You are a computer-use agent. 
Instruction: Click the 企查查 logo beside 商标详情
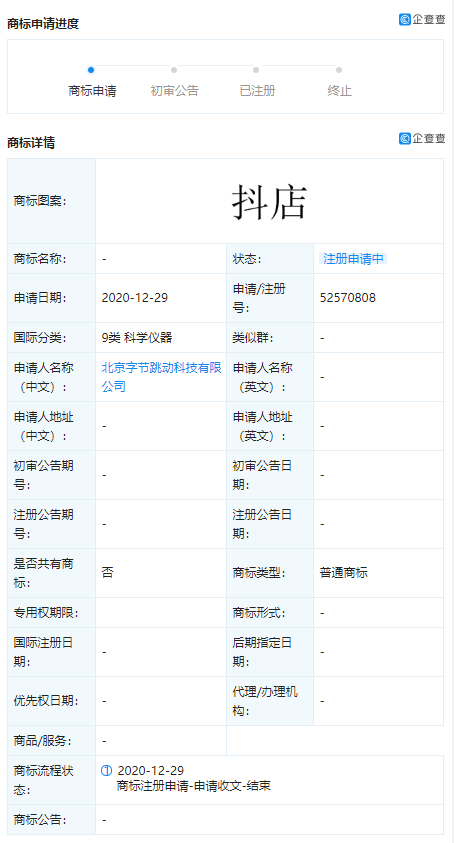(x=422, y=138)
